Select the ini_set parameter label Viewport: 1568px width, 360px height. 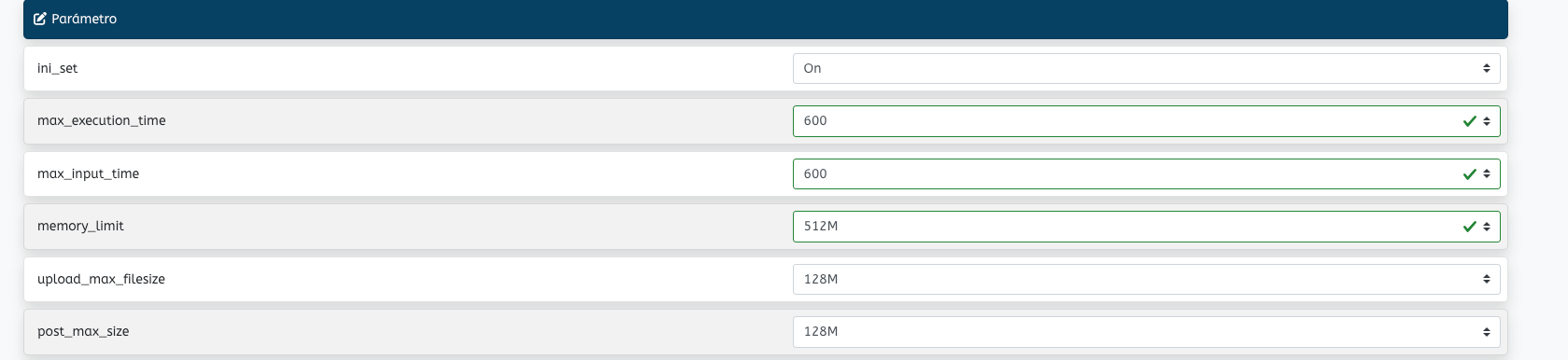tap(57, 68)
